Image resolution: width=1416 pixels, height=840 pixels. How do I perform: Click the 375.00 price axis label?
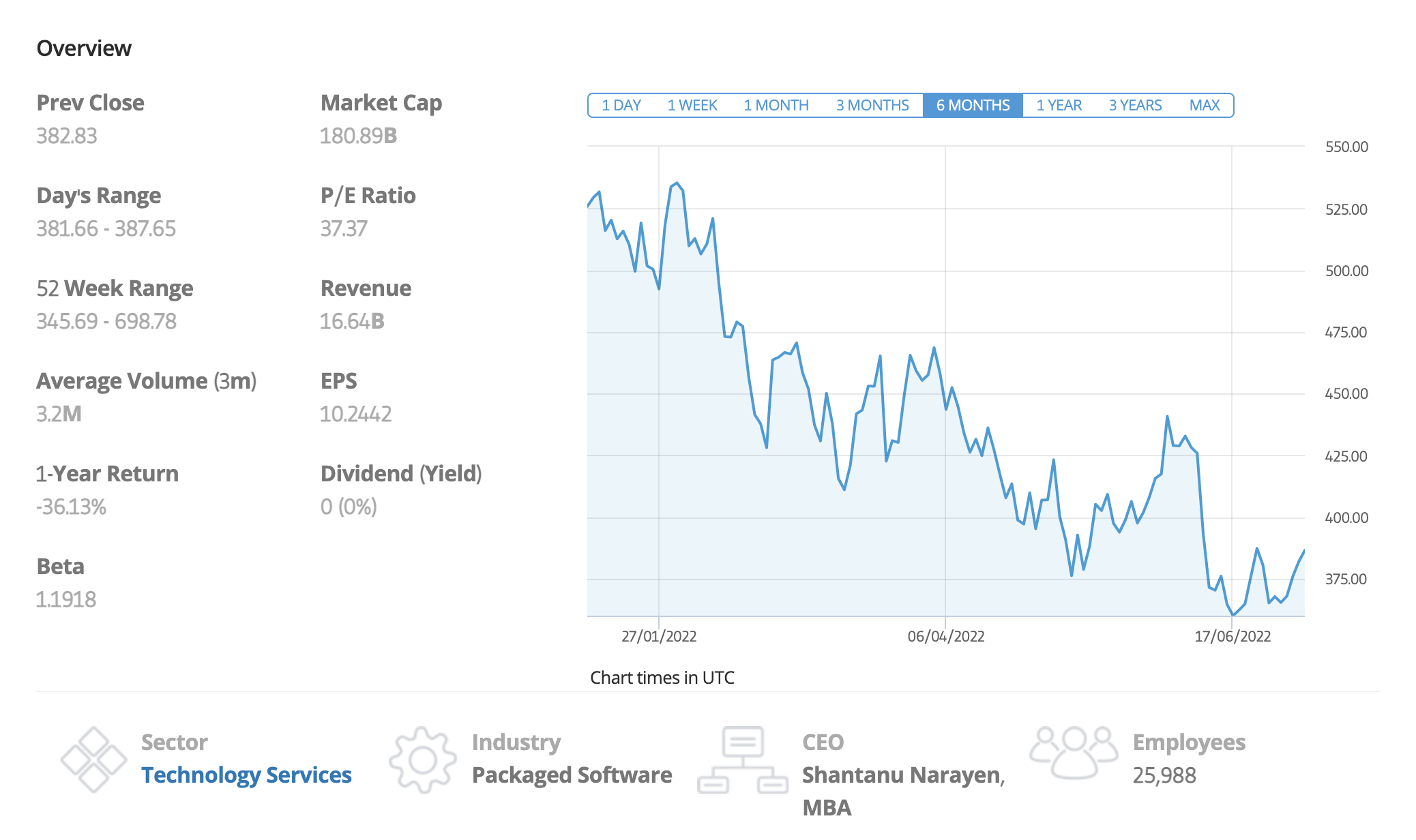(1346, 580)
